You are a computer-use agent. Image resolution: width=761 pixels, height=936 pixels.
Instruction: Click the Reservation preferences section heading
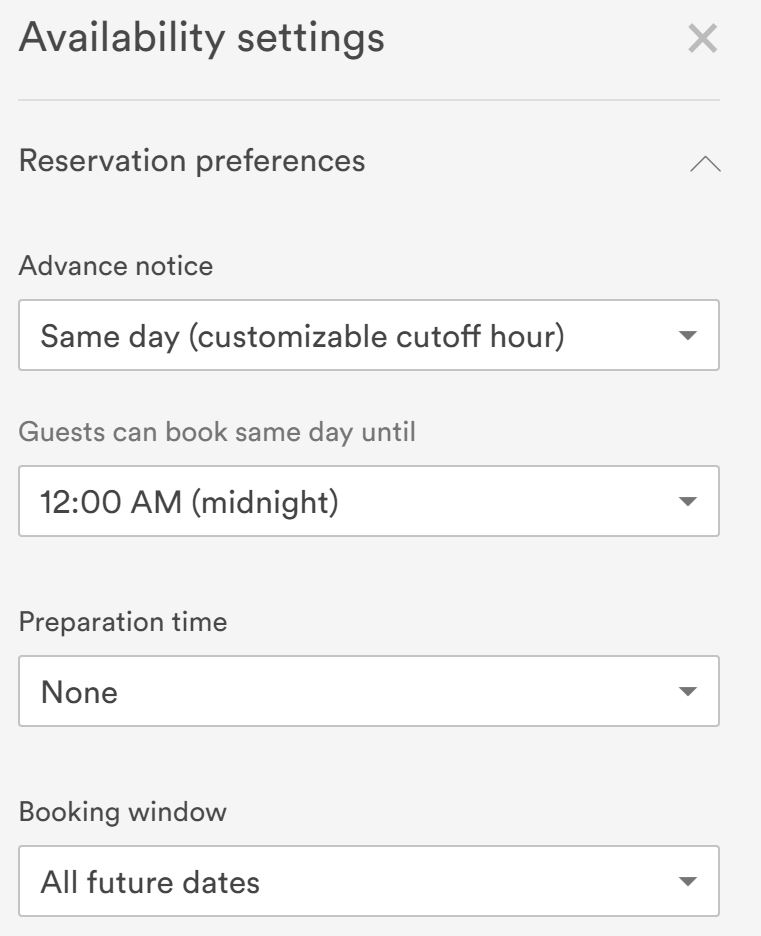click(192, 161)
